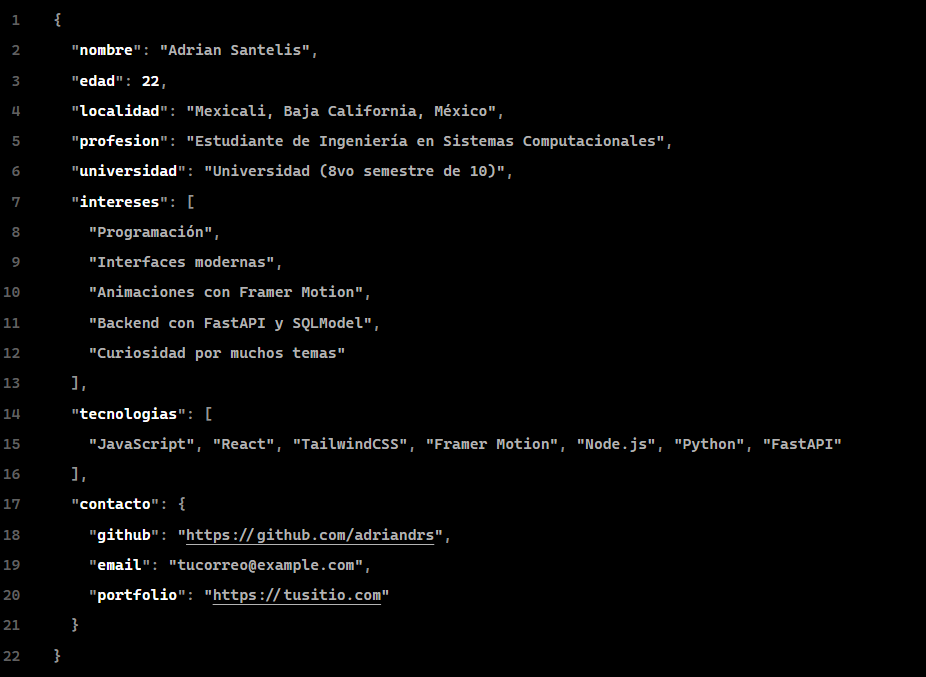Viewport: 926px width, 677px height.
Task: Click the edad value 22
Action: (x=150, y=81)
